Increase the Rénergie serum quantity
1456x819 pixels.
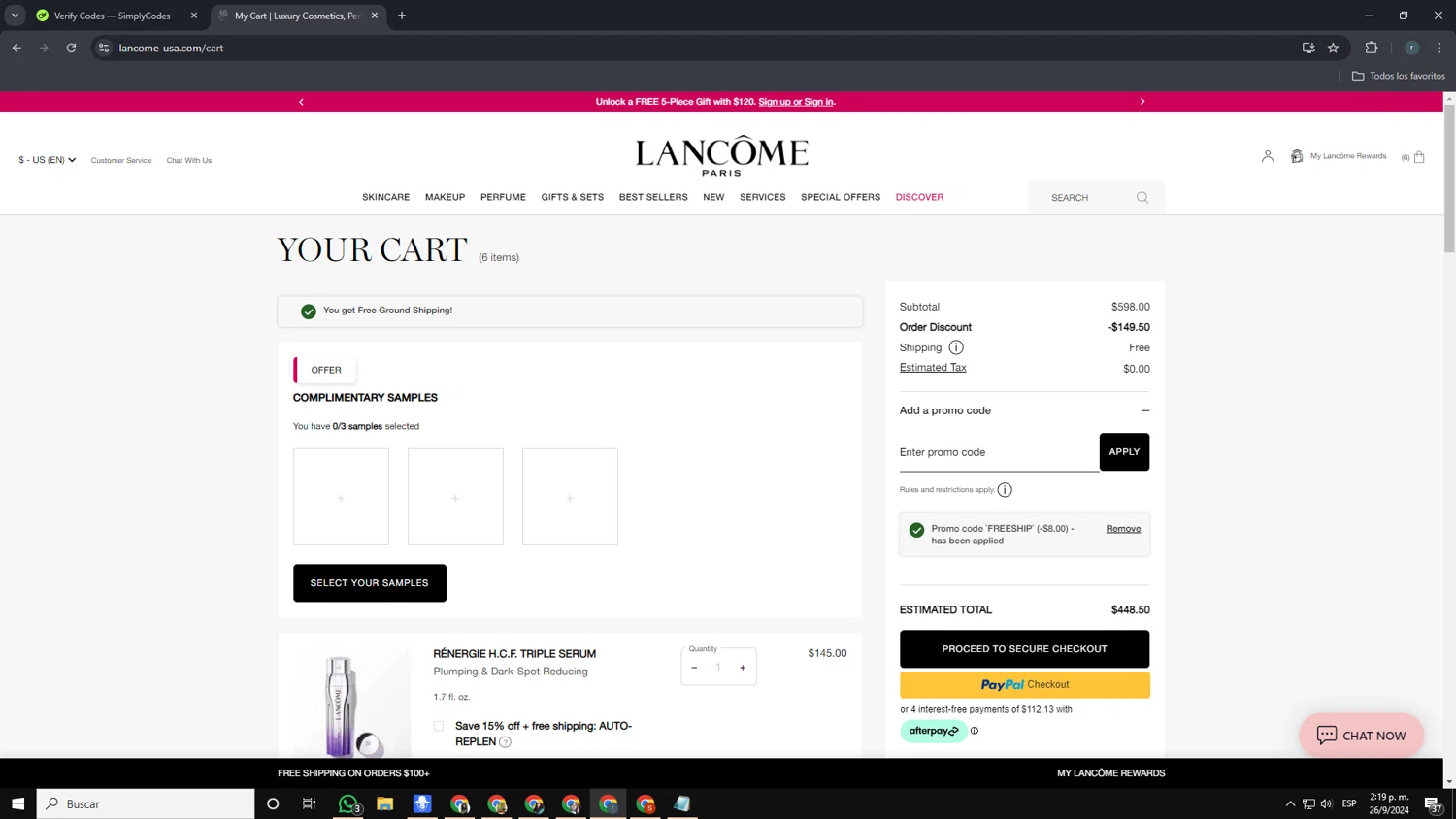[x=743, y=668]
